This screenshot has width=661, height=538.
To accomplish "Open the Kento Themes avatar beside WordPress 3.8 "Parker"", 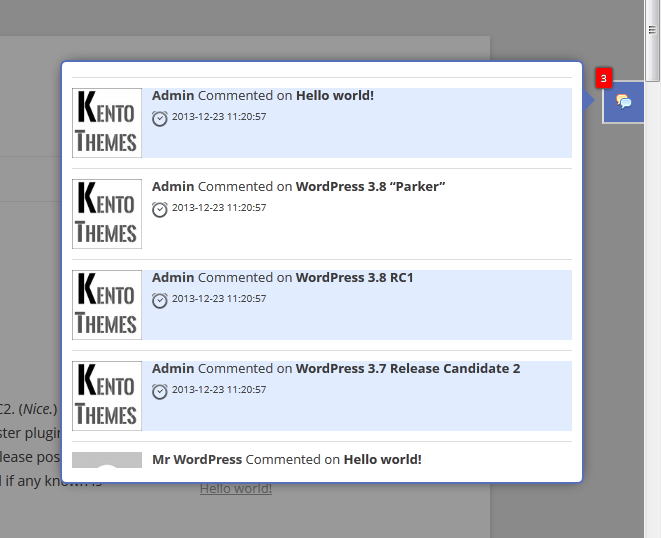I will [x=107, y=214].
